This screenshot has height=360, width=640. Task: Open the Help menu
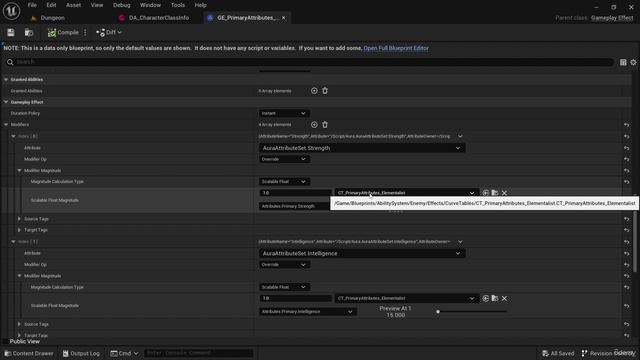[x=200, y=5]
